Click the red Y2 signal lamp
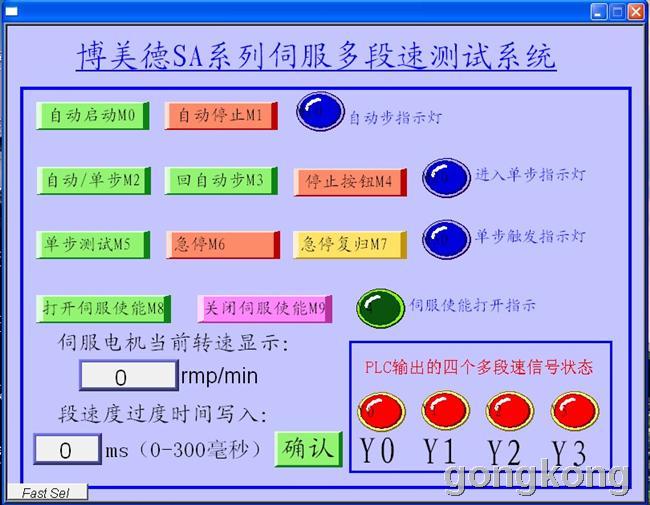 click(510, 410)
